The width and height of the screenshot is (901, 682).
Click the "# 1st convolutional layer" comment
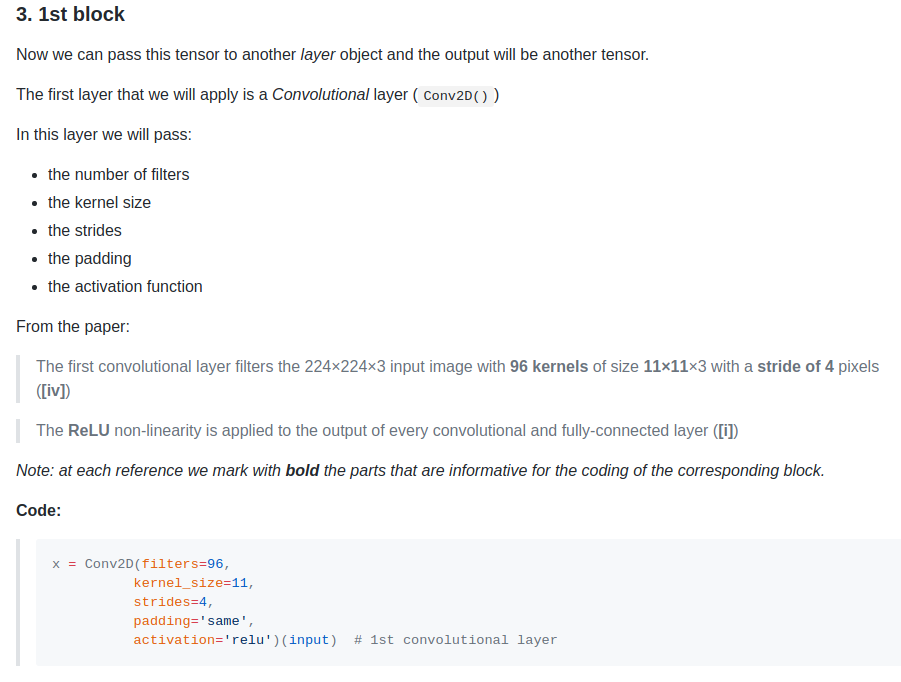(x=455, y=640)
